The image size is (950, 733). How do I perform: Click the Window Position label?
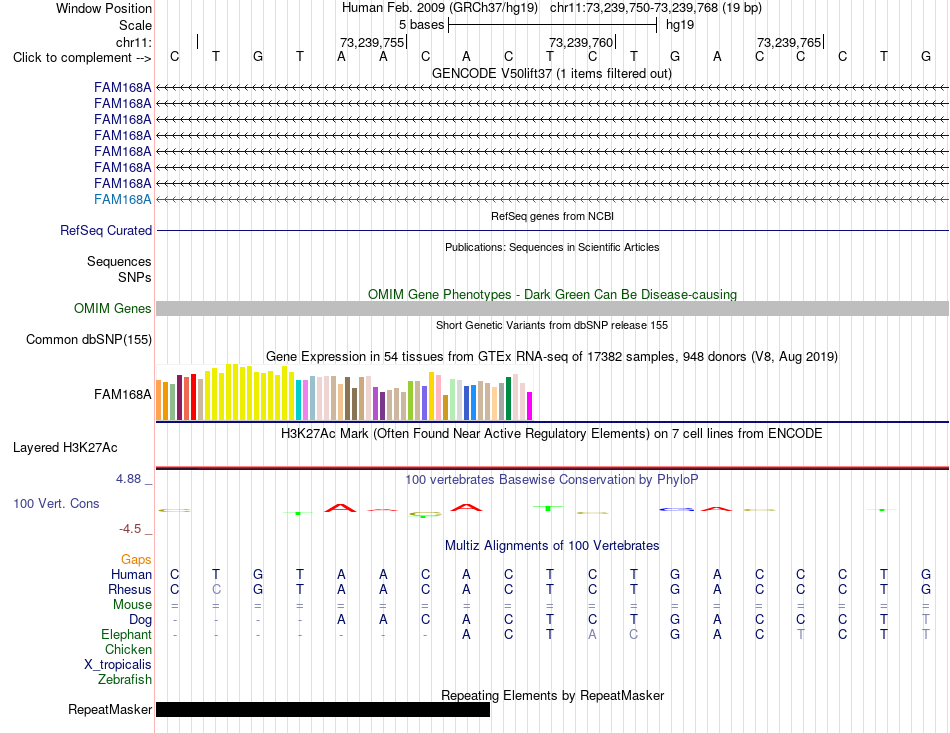pos(104,8)
